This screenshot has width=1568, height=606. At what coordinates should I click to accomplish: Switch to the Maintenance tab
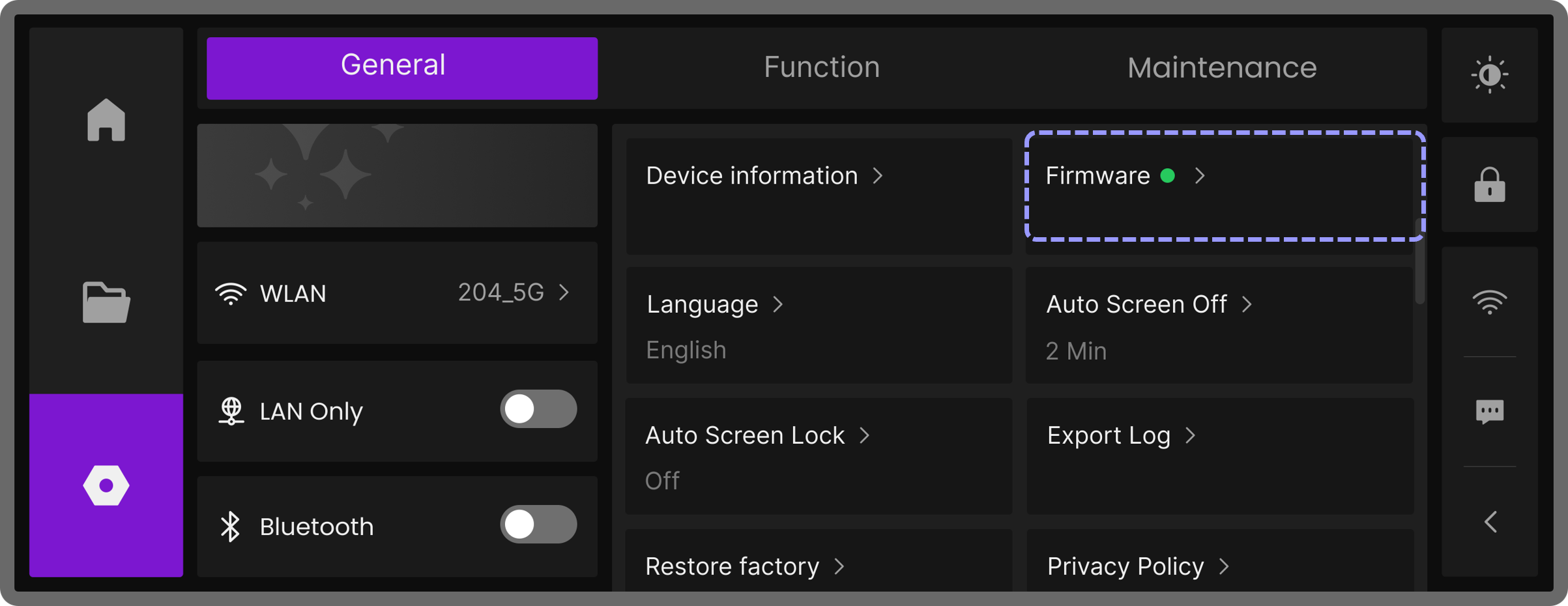[x=1221, y=68]
